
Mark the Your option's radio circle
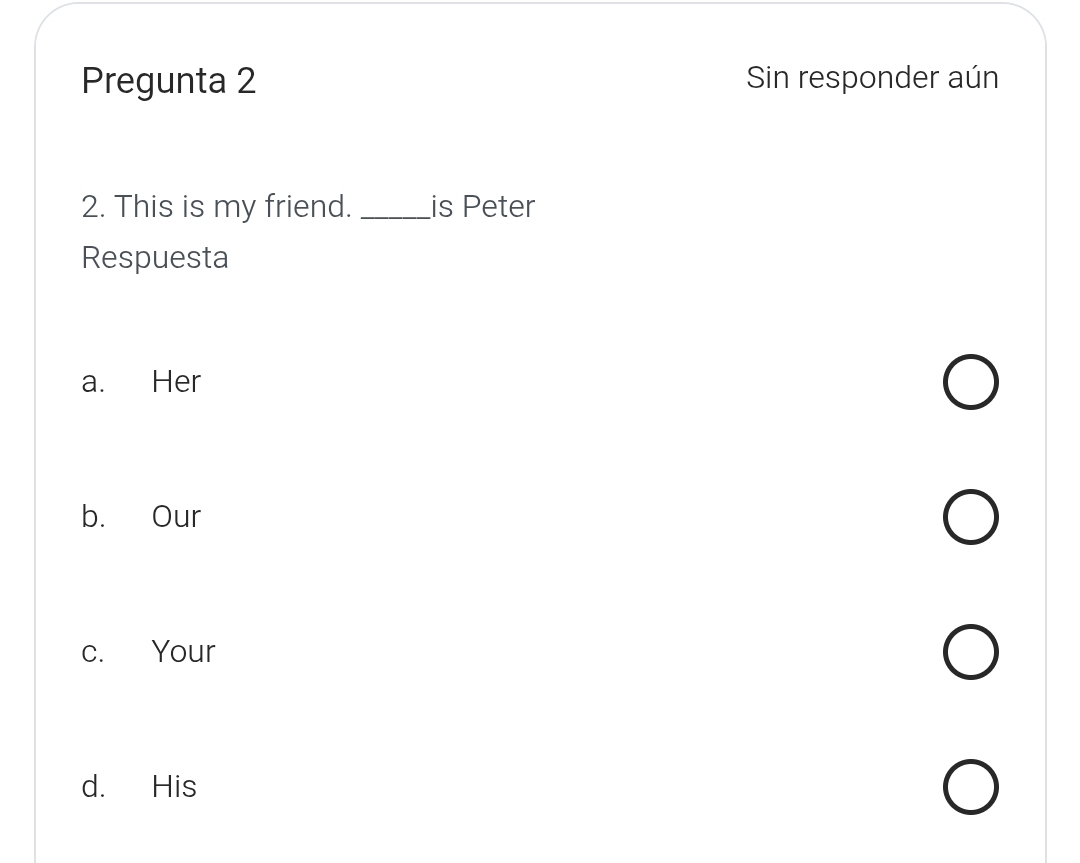pyautogui.click(x=970, y=652)
